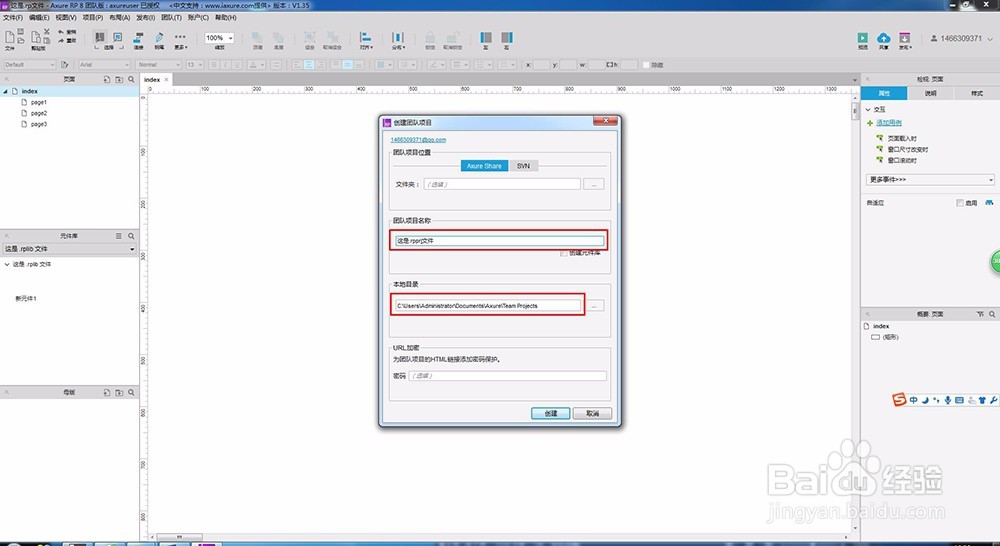Open the account email link in the dialog
Viewport: 1000px width, 546px height.
418,140
